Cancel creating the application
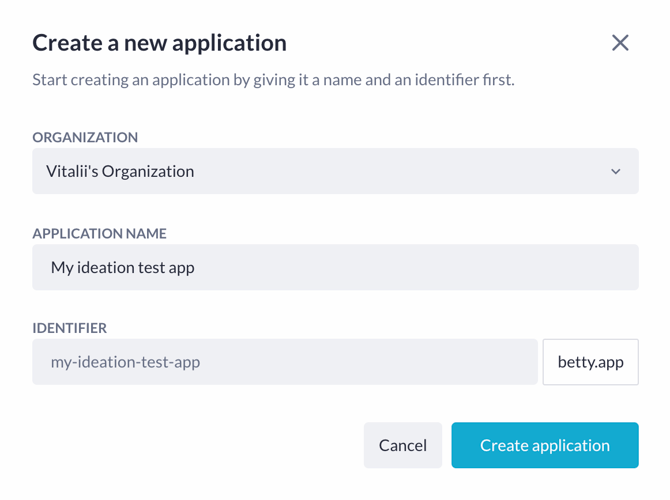 (x=403, y=445)
